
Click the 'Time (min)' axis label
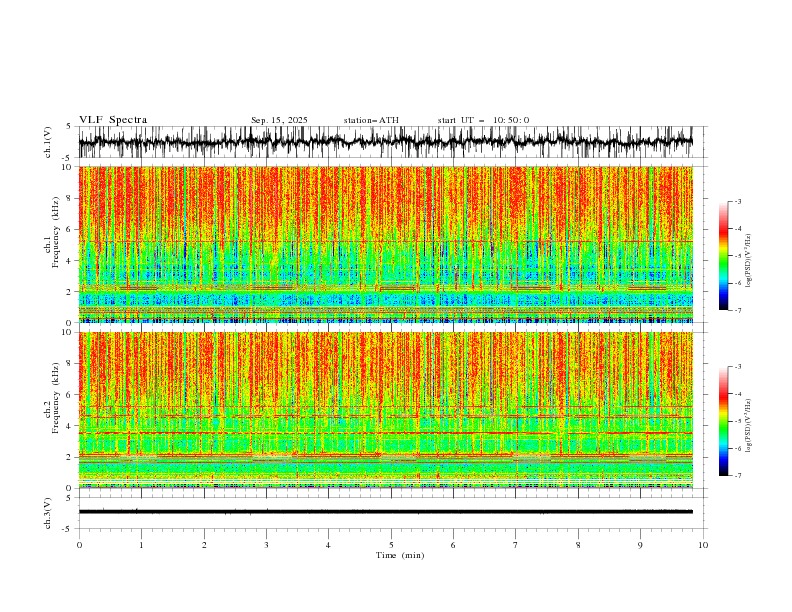pos(400,555)
